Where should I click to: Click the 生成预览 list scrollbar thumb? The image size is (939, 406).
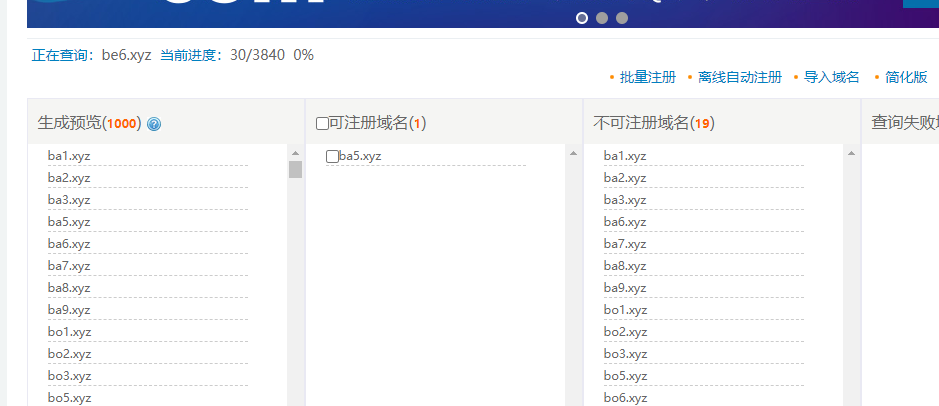pos(295,169)
